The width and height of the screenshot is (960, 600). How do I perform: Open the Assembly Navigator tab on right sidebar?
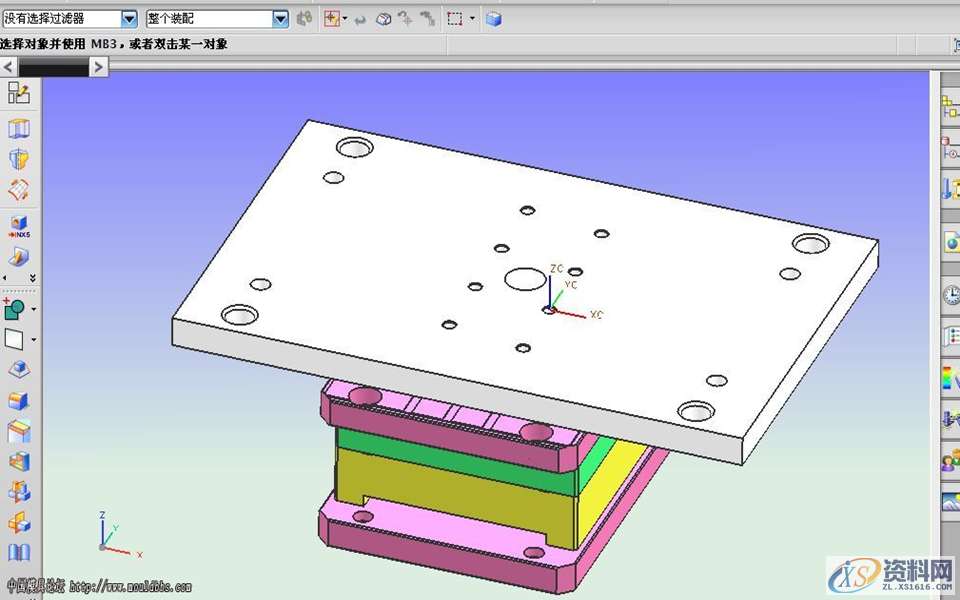coord(950,107)
